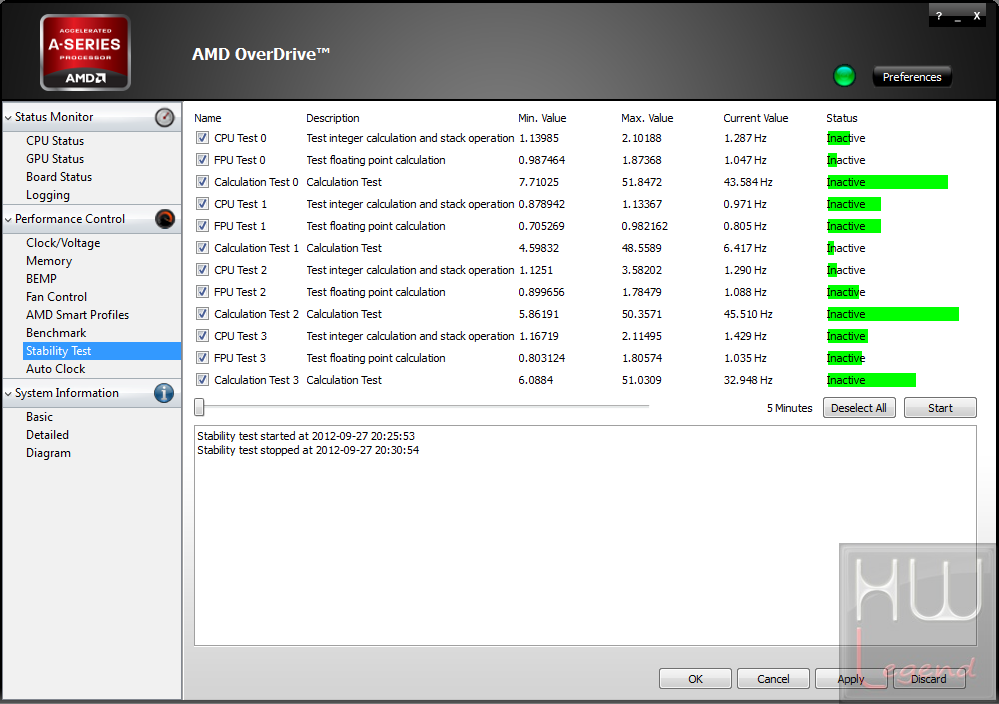Screen dimensions: 999x704
Task: Click the Max. Value column header
Action: (647, 118)
